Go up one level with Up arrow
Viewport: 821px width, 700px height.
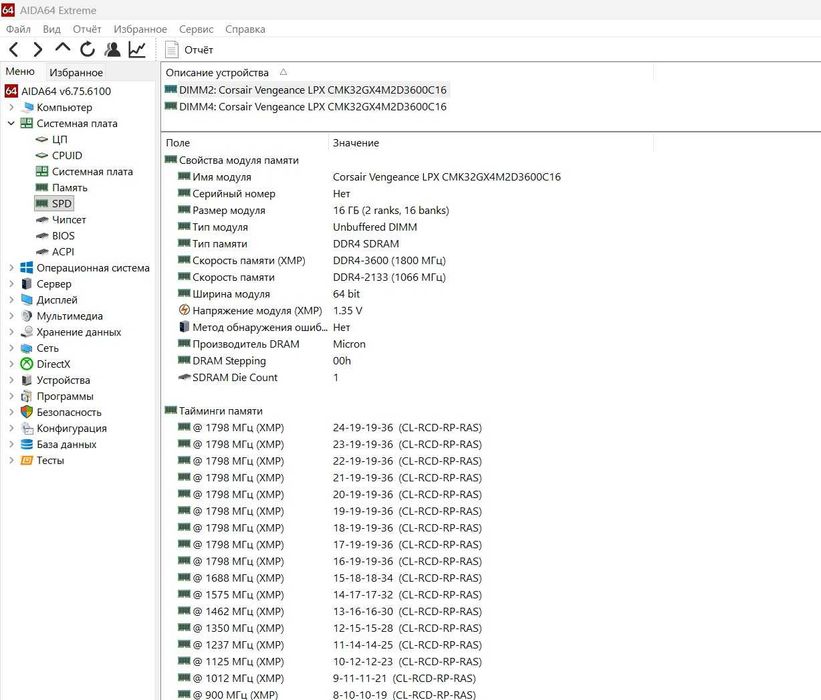62,49
